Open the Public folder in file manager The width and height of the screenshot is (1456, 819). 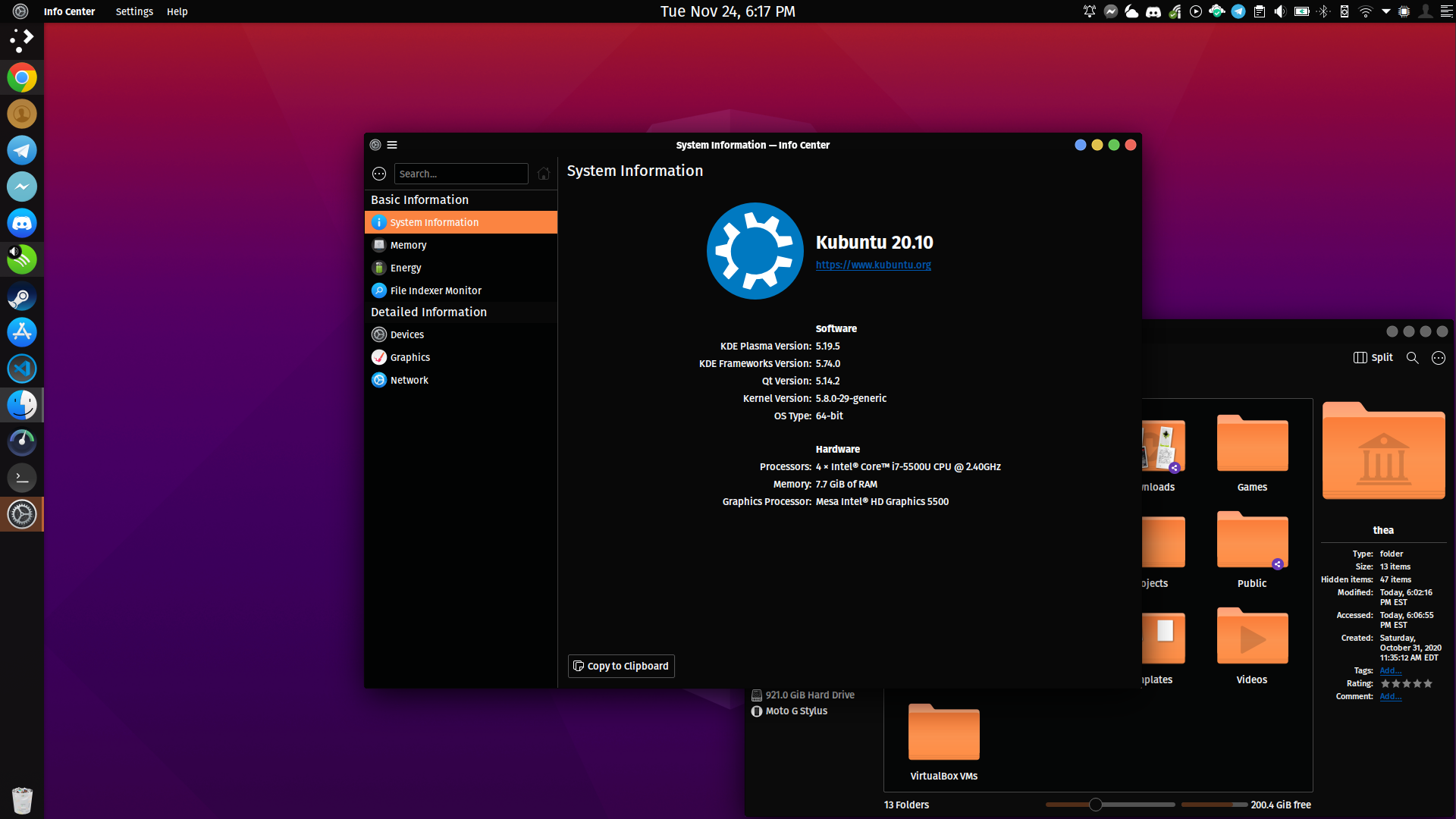[1252, 549]
